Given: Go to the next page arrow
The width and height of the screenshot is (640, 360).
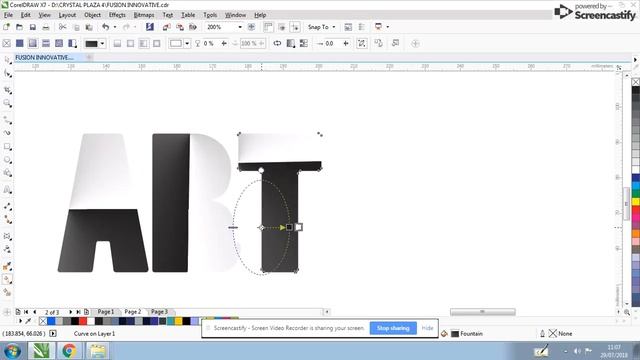Looking at the screenshot, I should pyautogui.click(x=71, y=312).
